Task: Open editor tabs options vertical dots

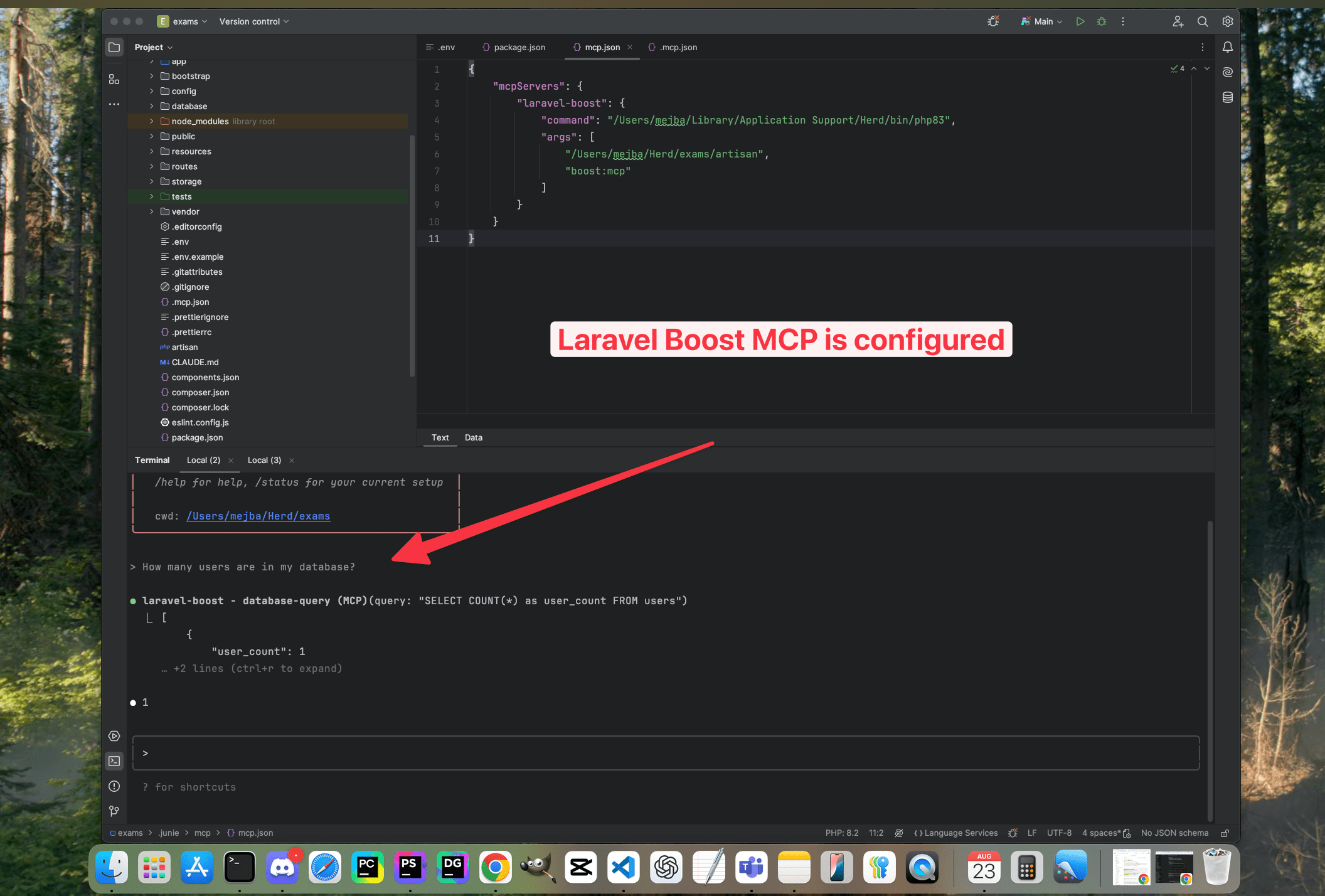Action: point(1203,47)
